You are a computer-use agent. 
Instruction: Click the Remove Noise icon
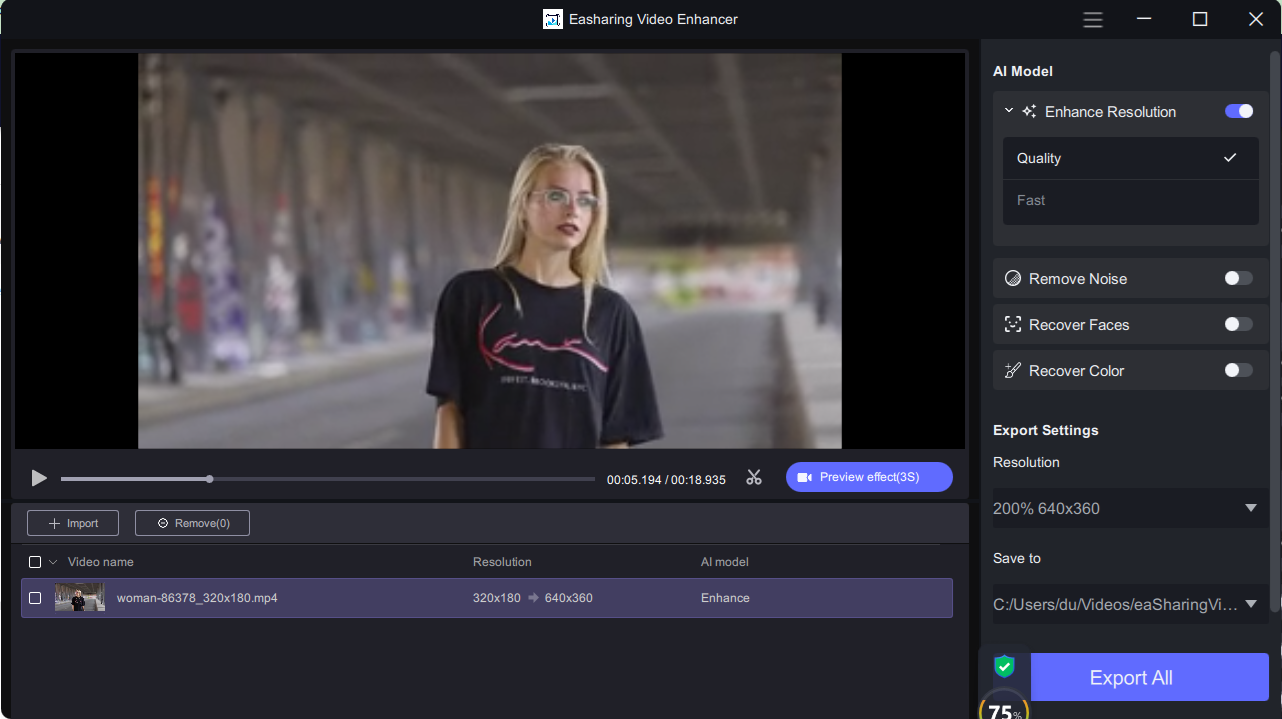pos(1013,279)
